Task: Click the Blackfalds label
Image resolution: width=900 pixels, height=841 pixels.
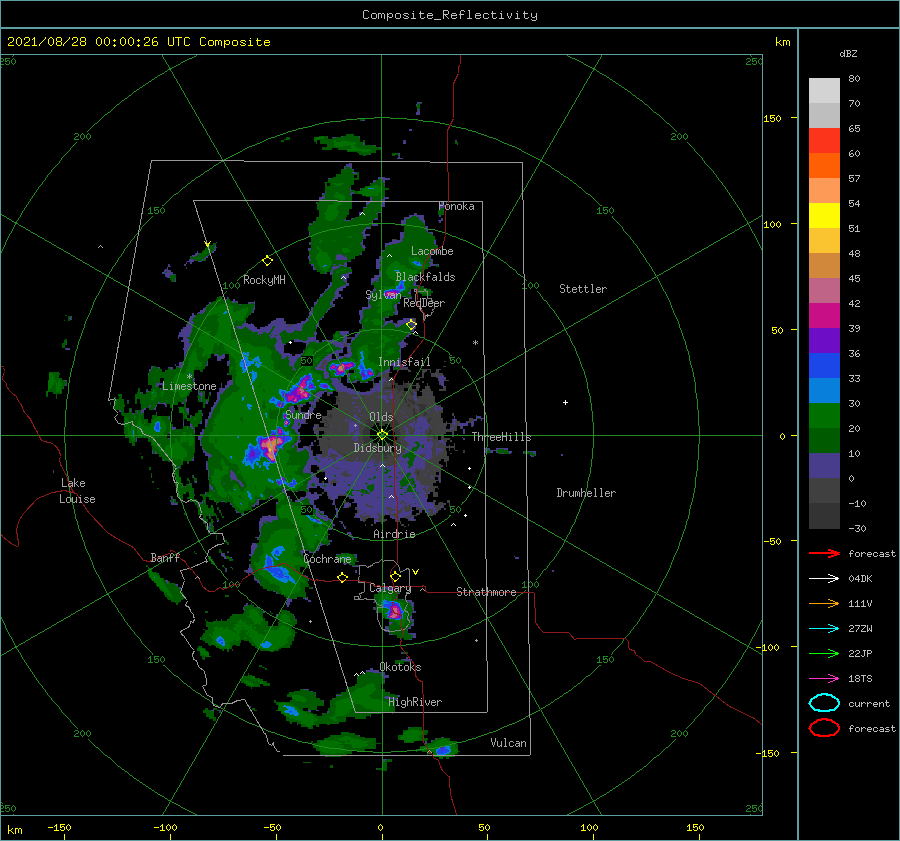Action: 425,277
